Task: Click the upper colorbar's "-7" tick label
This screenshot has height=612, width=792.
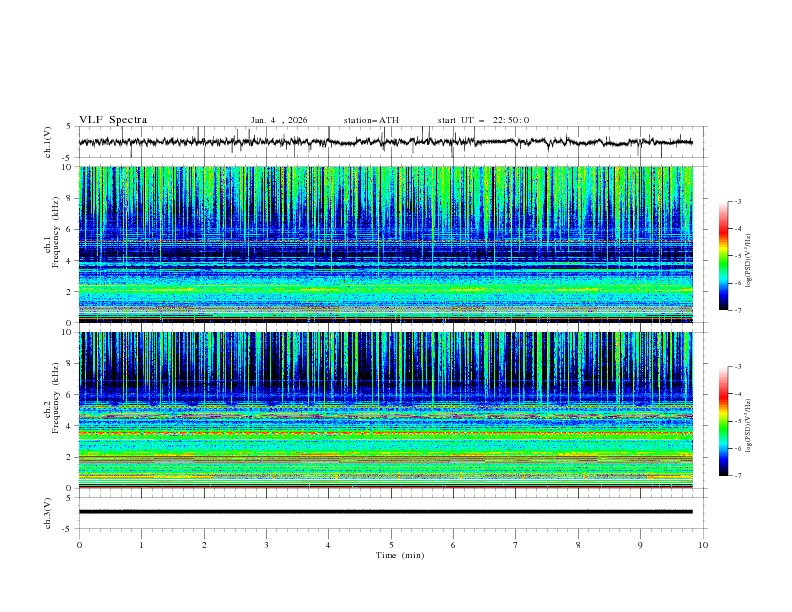Action: click(738, 310)
